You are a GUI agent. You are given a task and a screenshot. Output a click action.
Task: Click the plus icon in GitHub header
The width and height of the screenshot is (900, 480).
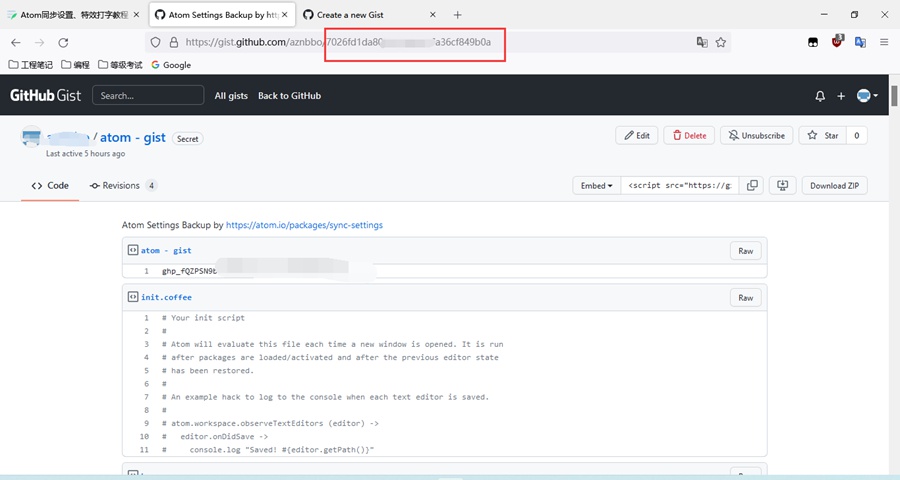click(841, 96)
